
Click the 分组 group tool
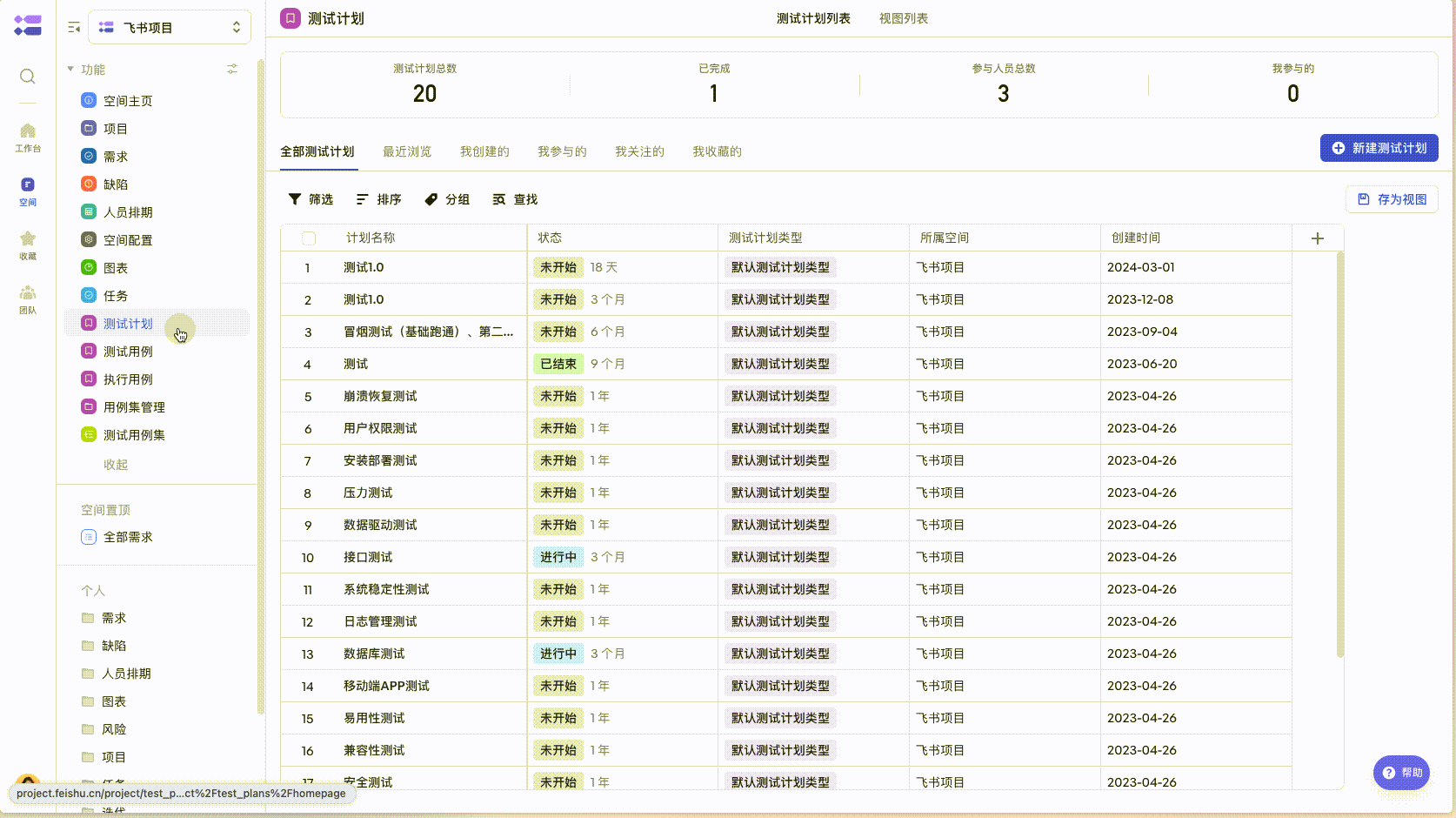[447, 199]
